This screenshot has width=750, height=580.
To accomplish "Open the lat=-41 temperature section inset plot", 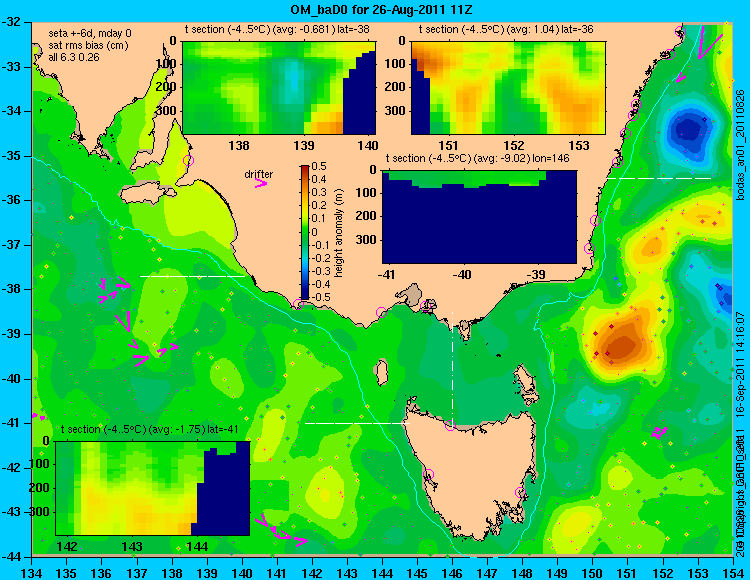I will (x=153, y=488).
